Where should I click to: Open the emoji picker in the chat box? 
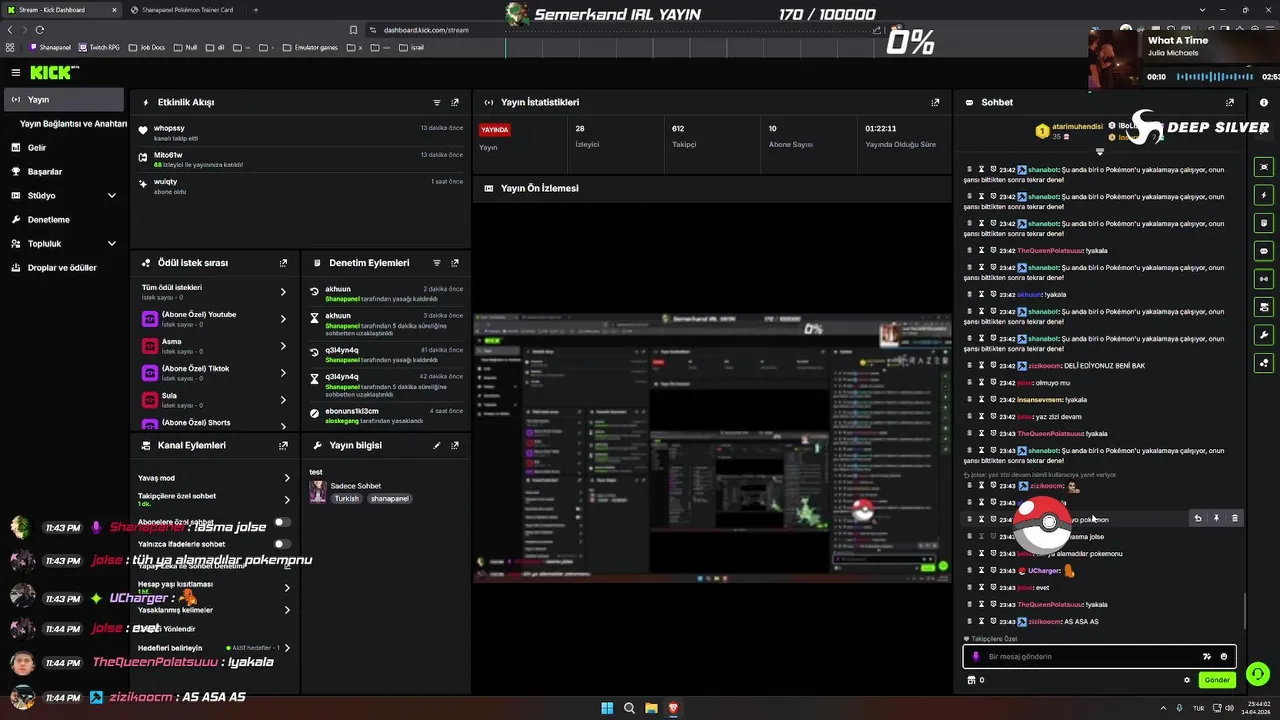tap(1223, 657)
